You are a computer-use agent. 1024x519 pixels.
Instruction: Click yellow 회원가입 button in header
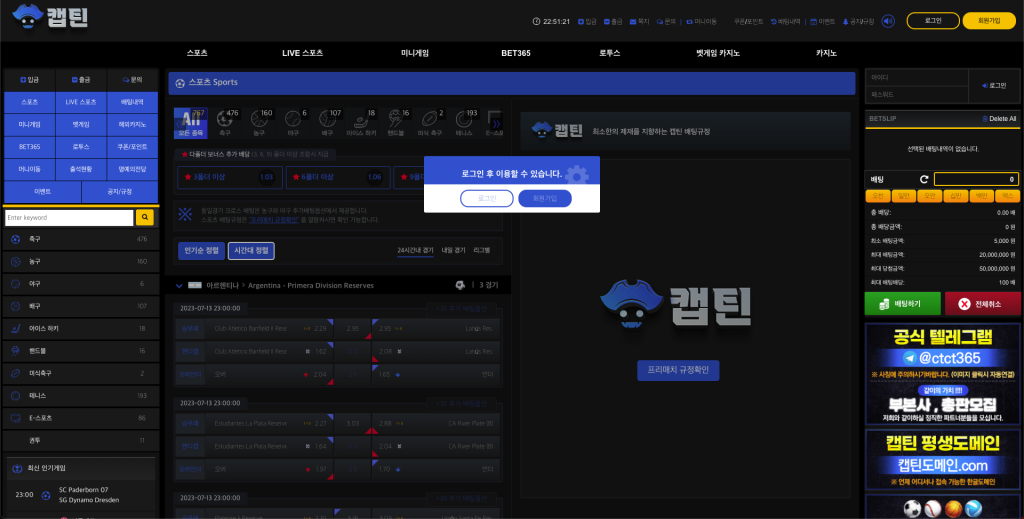click(x=989, y=21)
